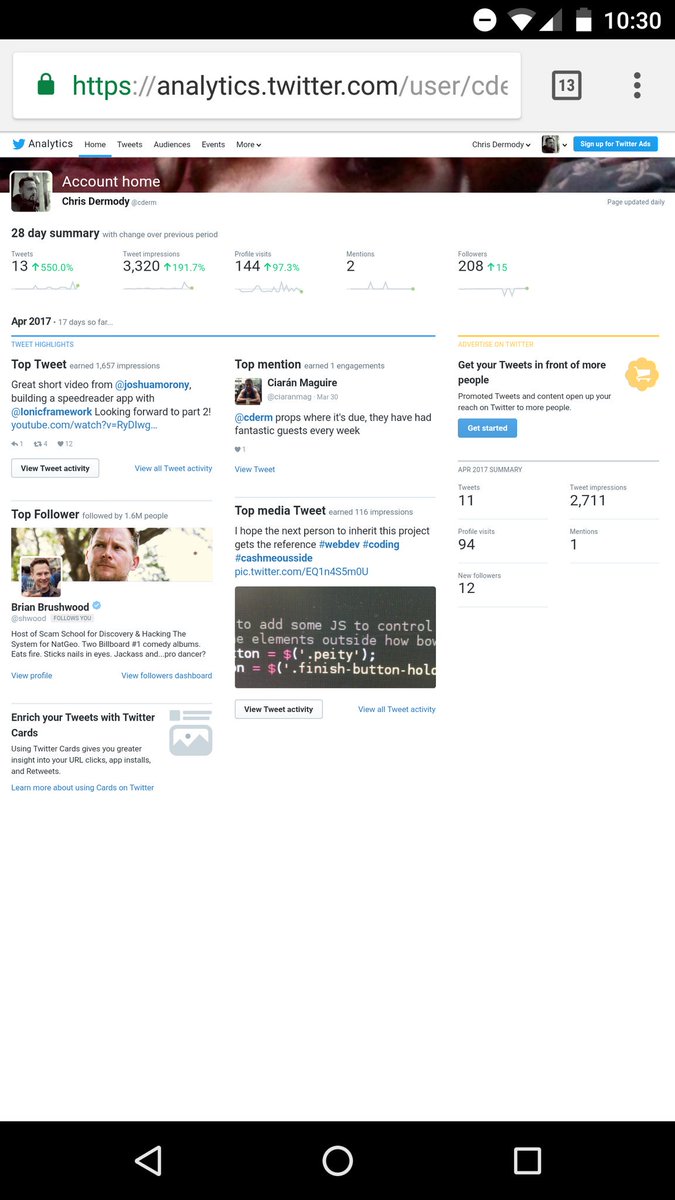Click Followers count 208
This screenshot has height=1200, width=675.
pyautogui.click(x=471, y=267)
